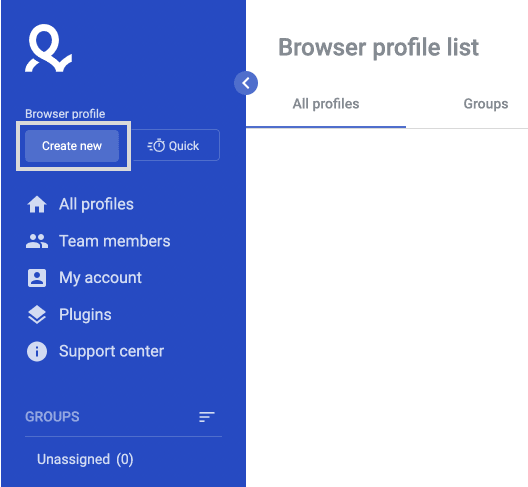Click the home icon for All profiles

click(x=37, y=204)
